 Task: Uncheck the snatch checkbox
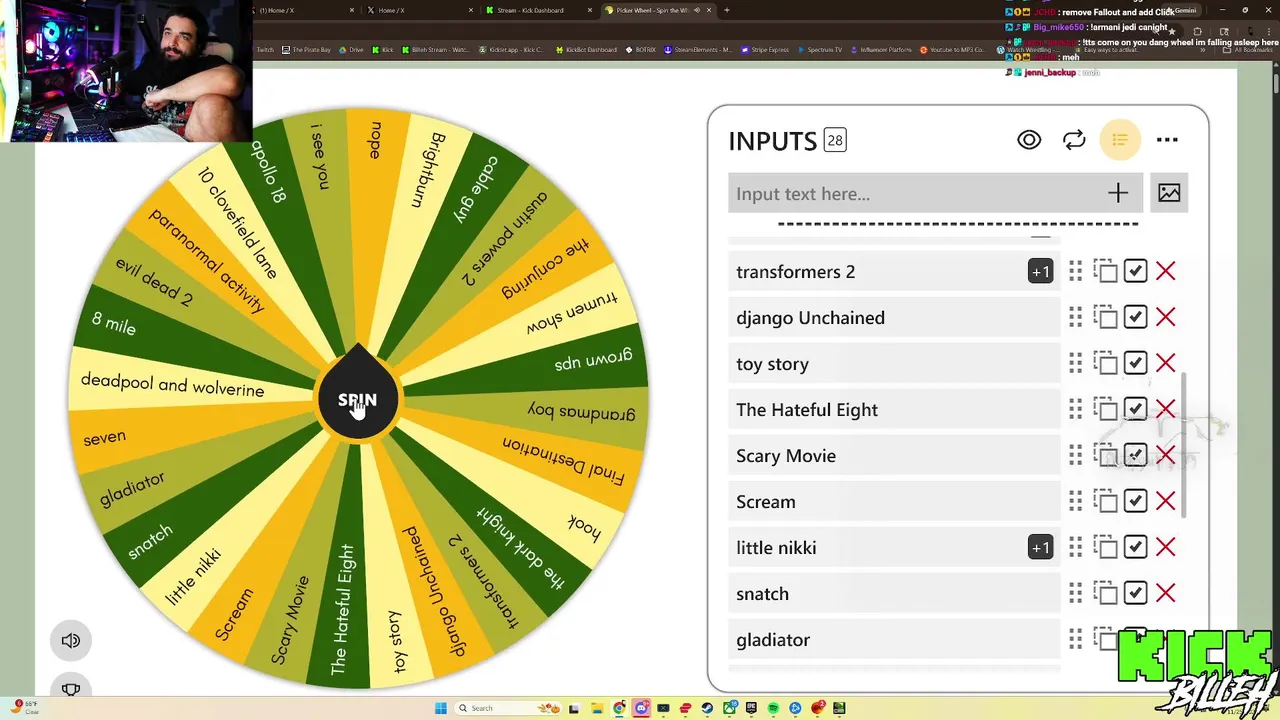click(x=1135, y=593)
